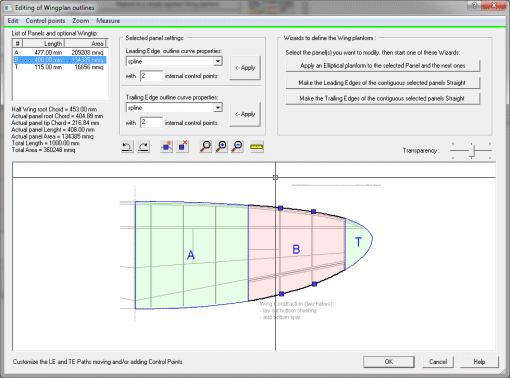Image resolution: width=510 pixels, height=378 pixels.
Task: Open the Edit menu
Action: (13, 21)
